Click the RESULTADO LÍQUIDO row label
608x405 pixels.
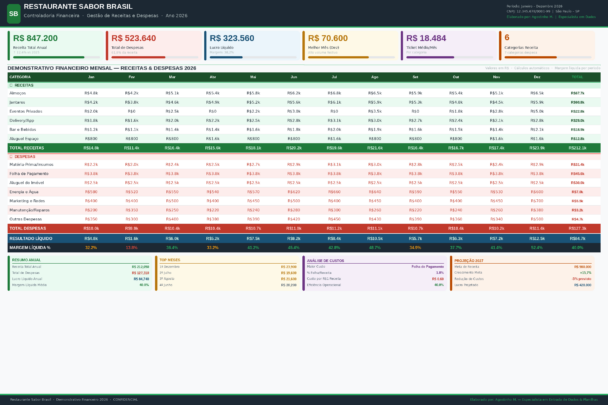[30, 238]
